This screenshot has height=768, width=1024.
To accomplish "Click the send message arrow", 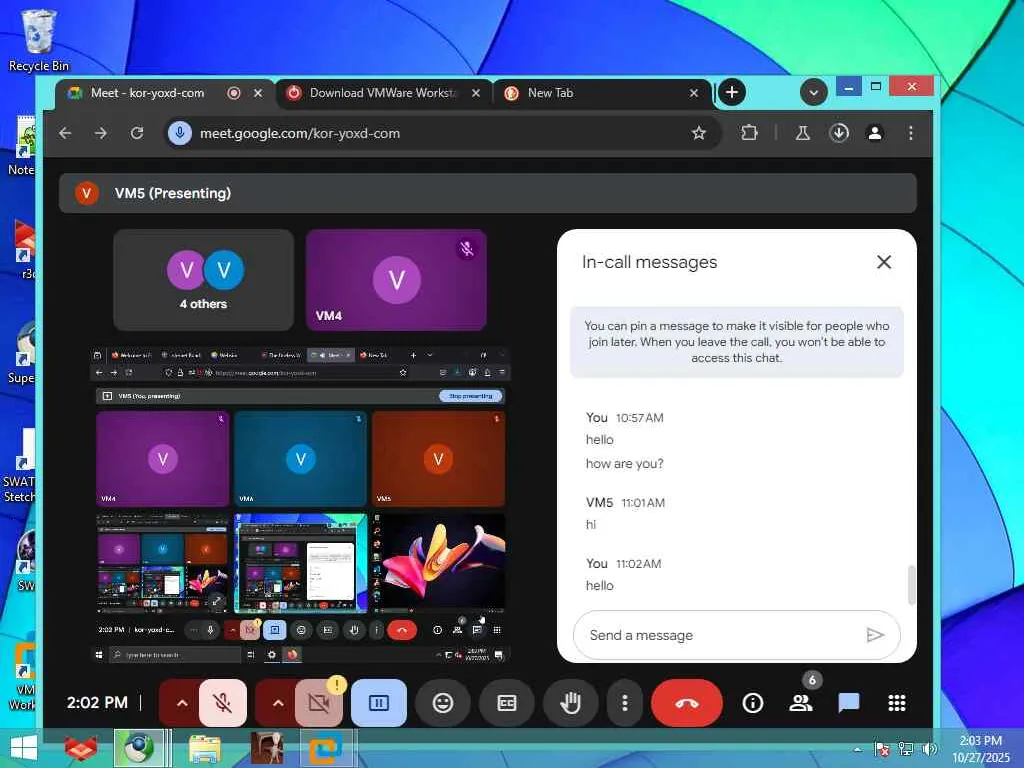I will 874,635.
